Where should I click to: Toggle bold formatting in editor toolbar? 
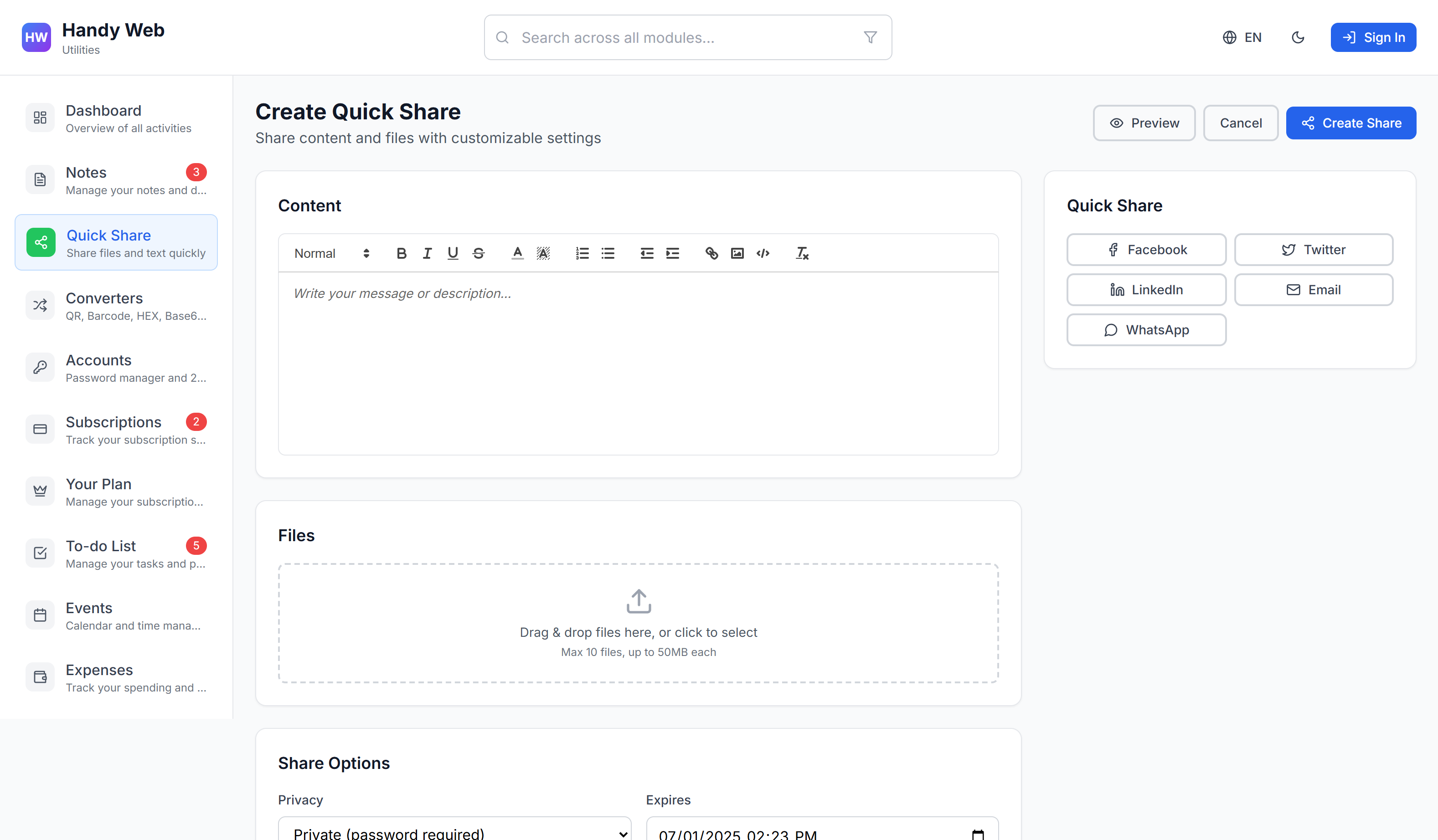point(401,253)
